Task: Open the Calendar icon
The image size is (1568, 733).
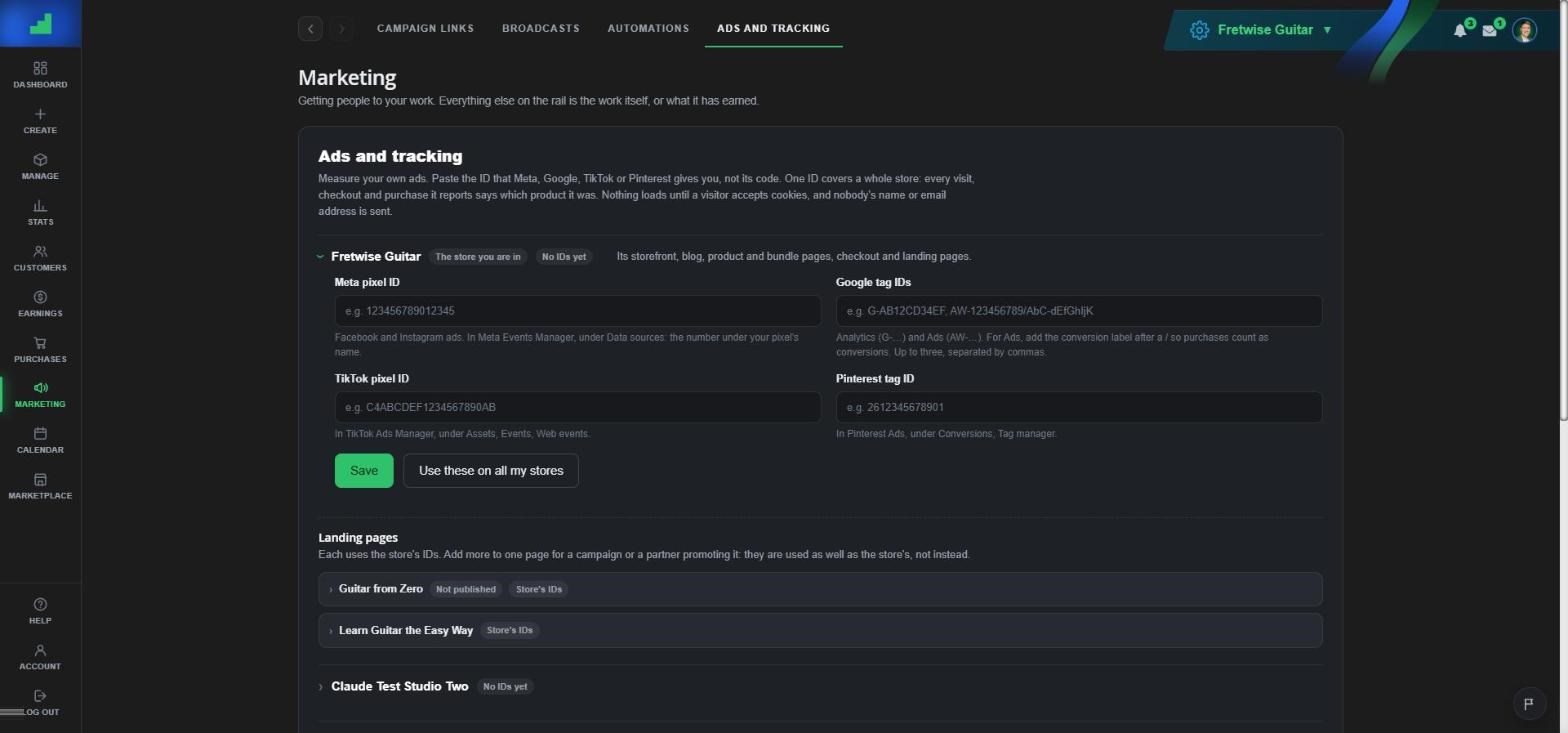Action: [40, 434]
